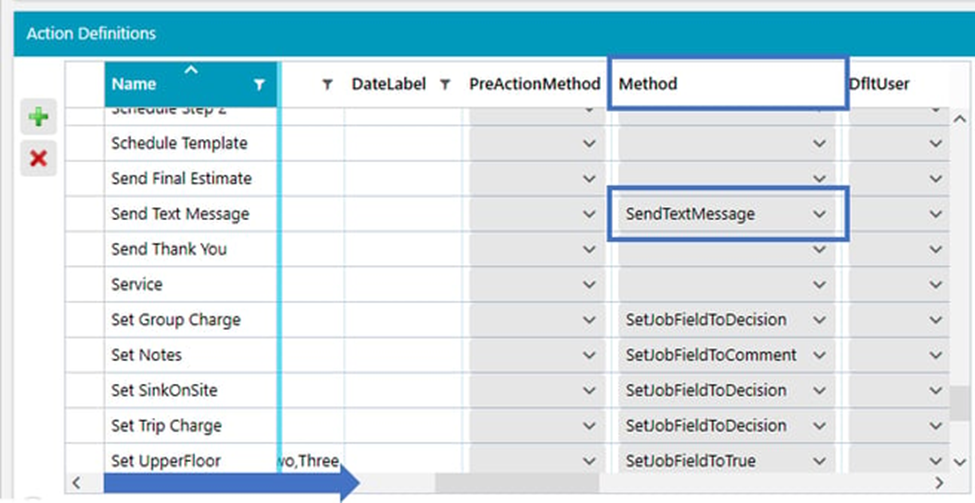The image size is (975, 503).
Task: Open Method dropdown for Send Text Message
Action: [820, 214]
